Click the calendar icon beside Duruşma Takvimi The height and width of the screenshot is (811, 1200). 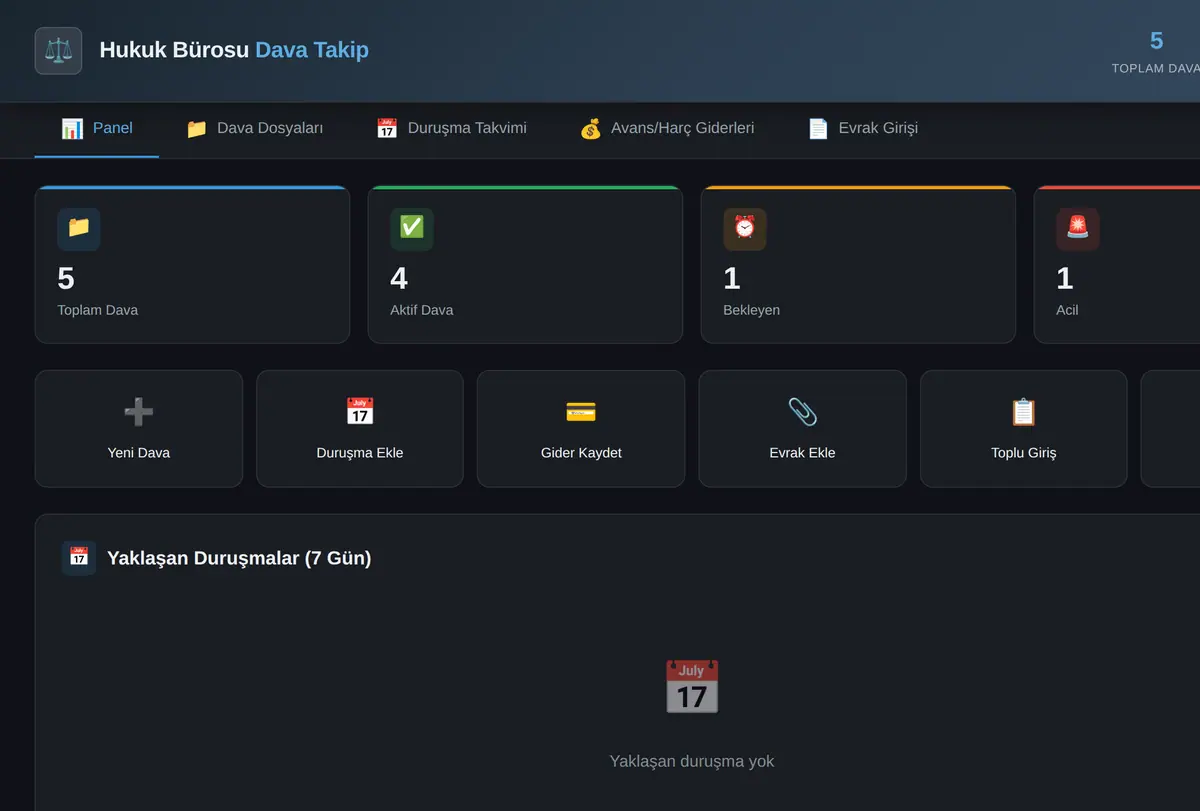pyautogui.click(x=387, y=128)
